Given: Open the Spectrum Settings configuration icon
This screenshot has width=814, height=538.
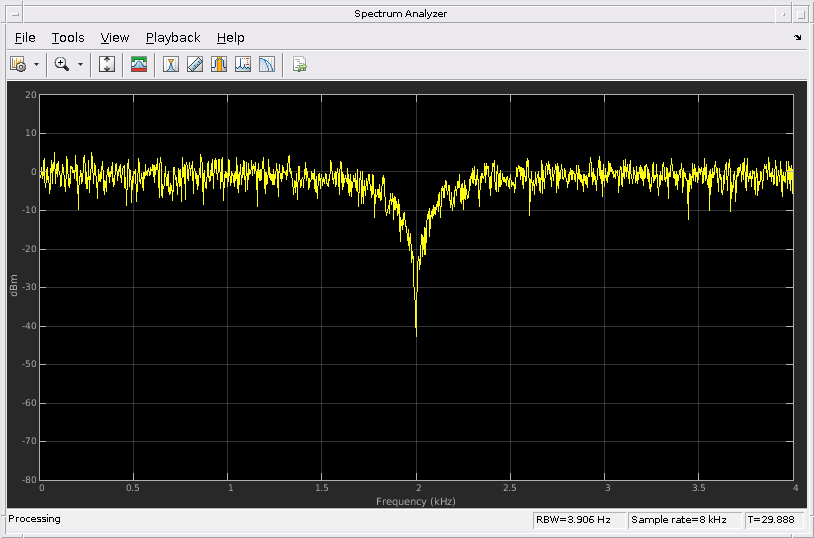Looking at the screenshot, I should [x=18, y=64].
